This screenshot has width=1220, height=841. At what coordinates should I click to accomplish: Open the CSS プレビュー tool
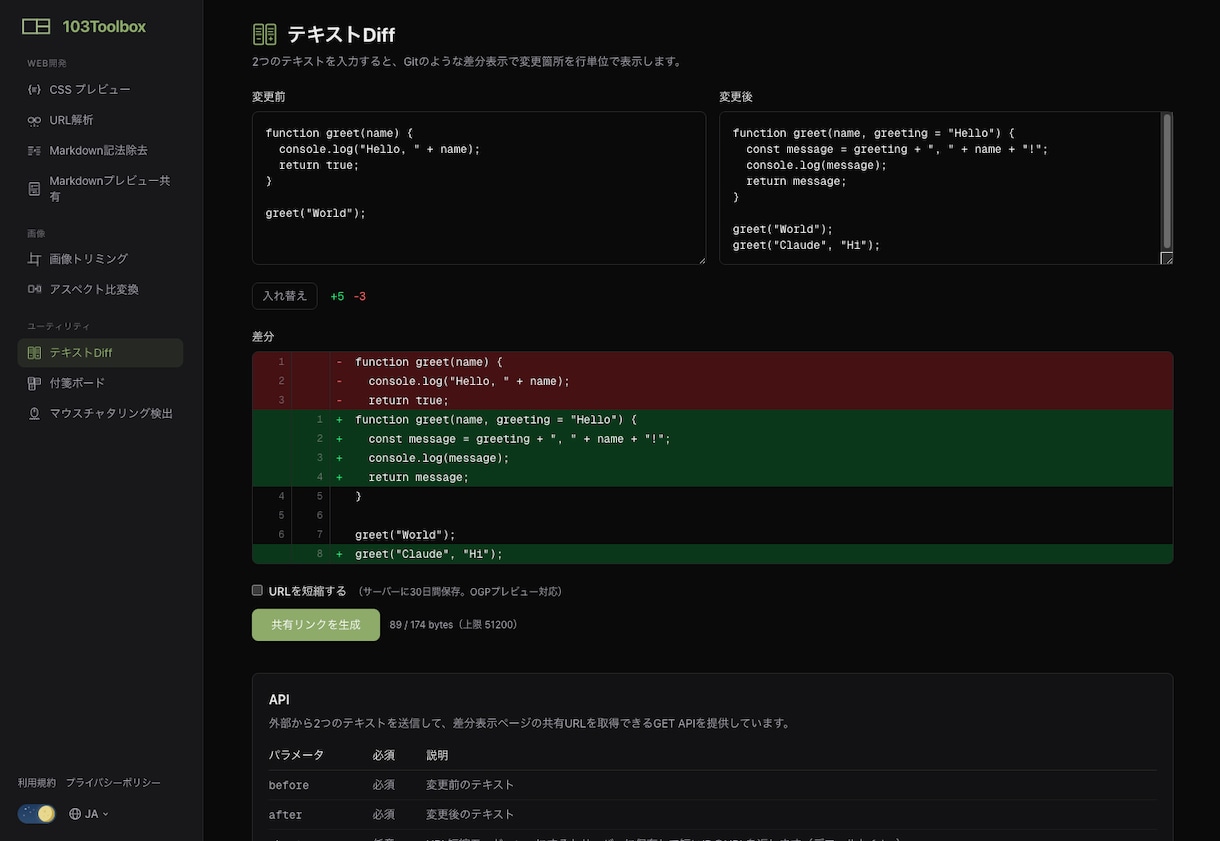[x=100, y=90]
